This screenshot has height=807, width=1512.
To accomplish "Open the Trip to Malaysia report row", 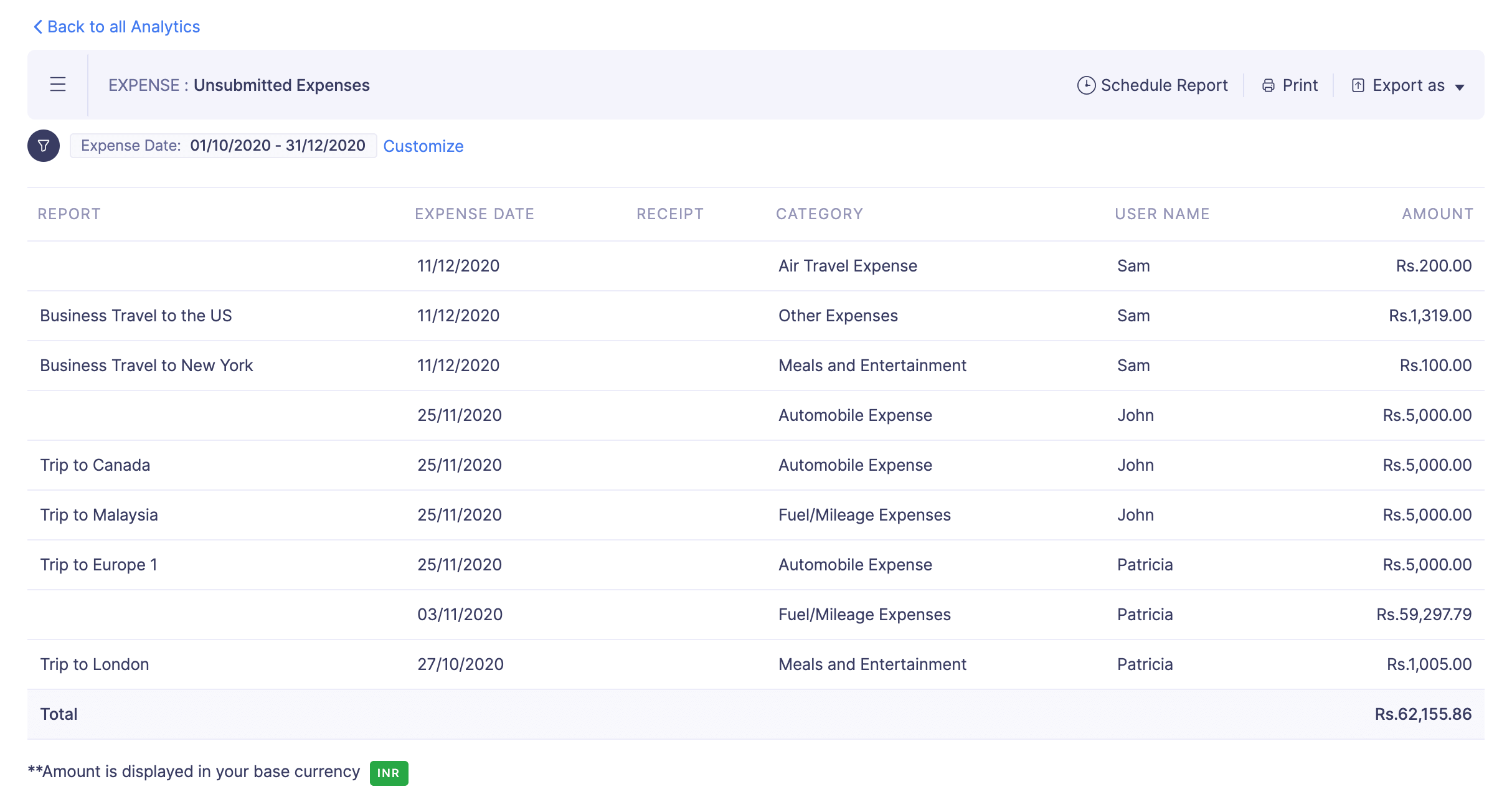I will (99, 515).
